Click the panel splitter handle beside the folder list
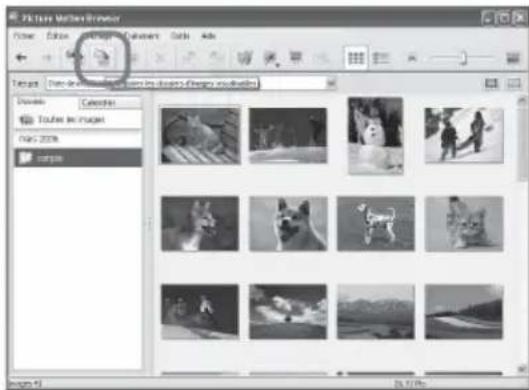Image resolution: width=529 pixels, height=390 pixels. tap(149, 224)
